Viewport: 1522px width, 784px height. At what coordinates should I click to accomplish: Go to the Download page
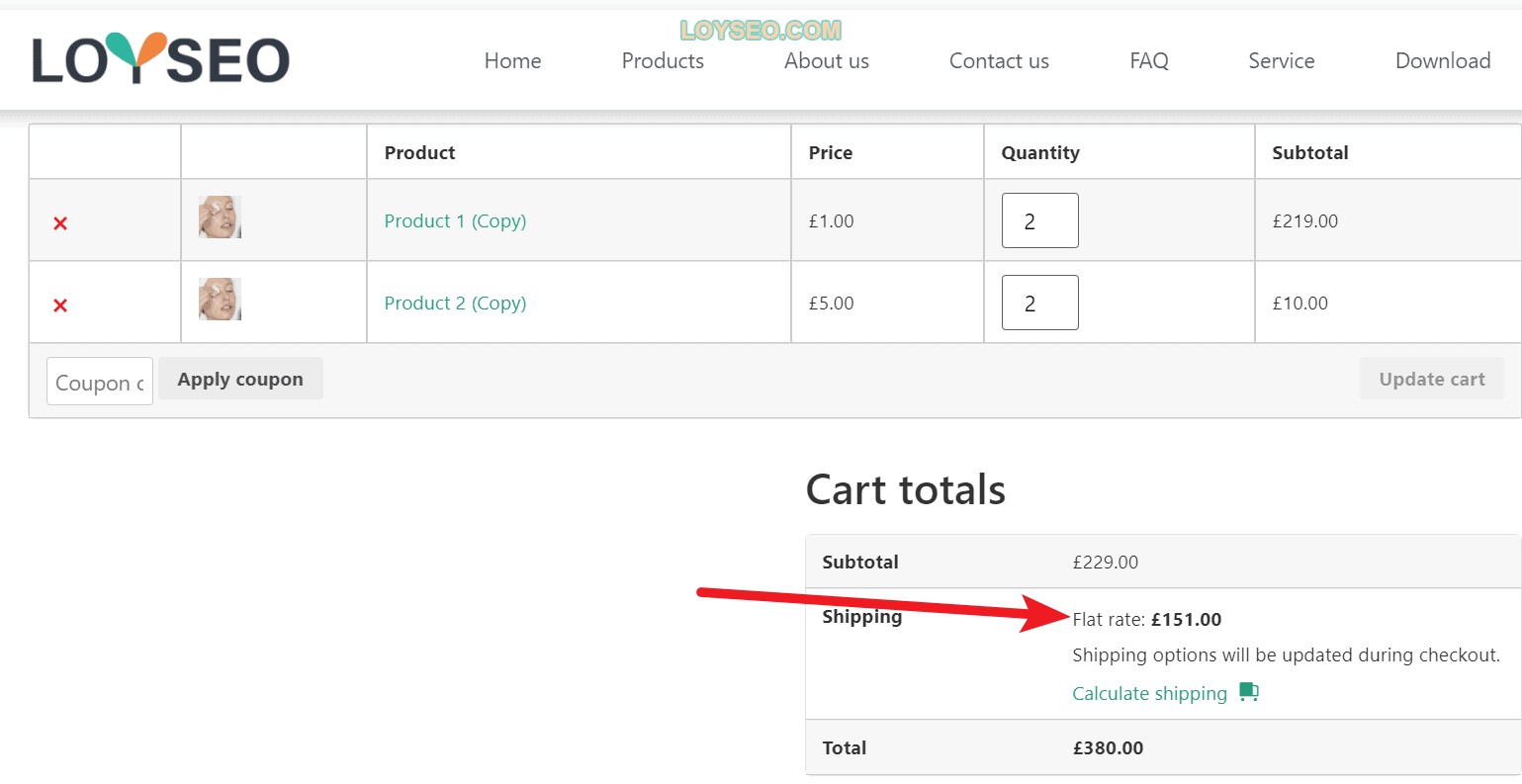[1443, 61]
